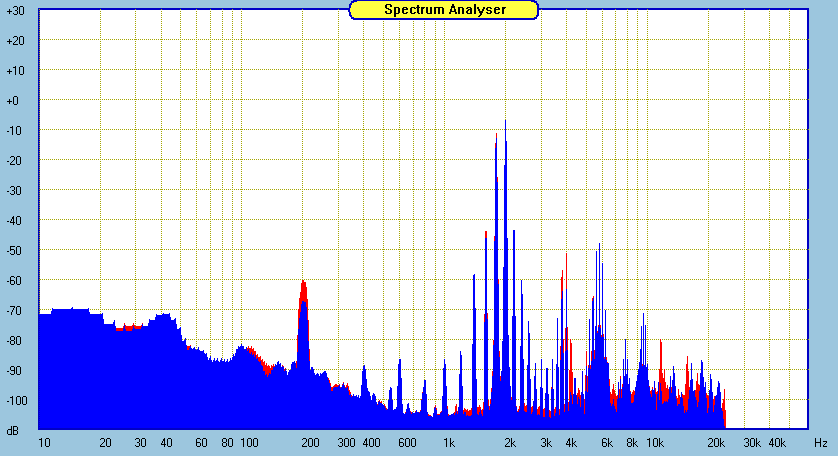
Task: Select the 30k frequency axis label
Action: pos(752,442)
